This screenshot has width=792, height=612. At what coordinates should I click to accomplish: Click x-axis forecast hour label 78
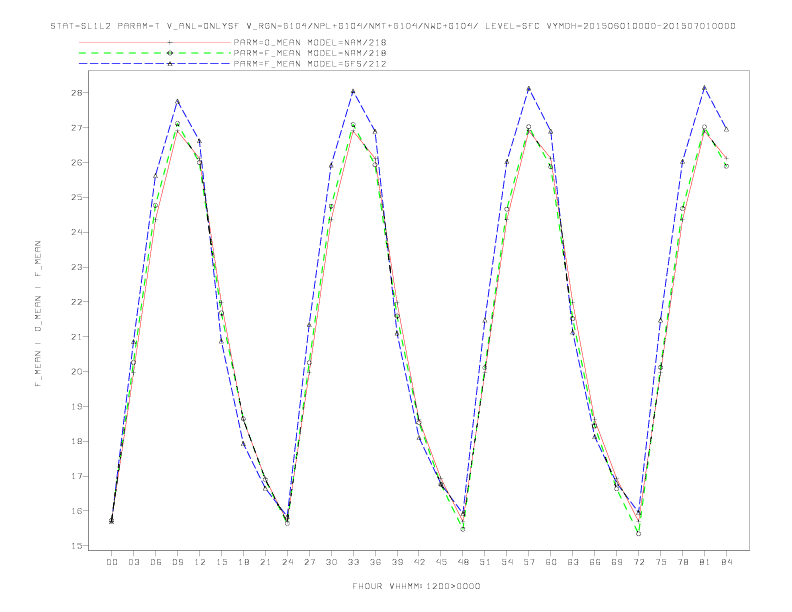(683, 562)
